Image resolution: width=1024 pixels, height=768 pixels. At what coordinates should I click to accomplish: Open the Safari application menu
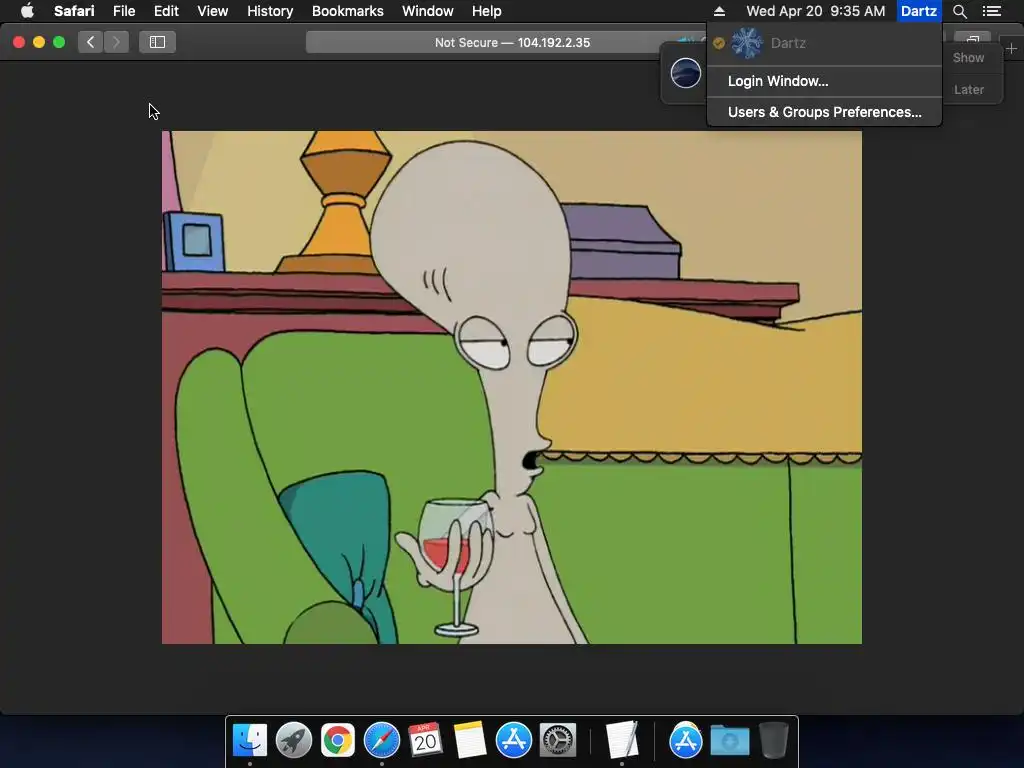tap(74, 11)
